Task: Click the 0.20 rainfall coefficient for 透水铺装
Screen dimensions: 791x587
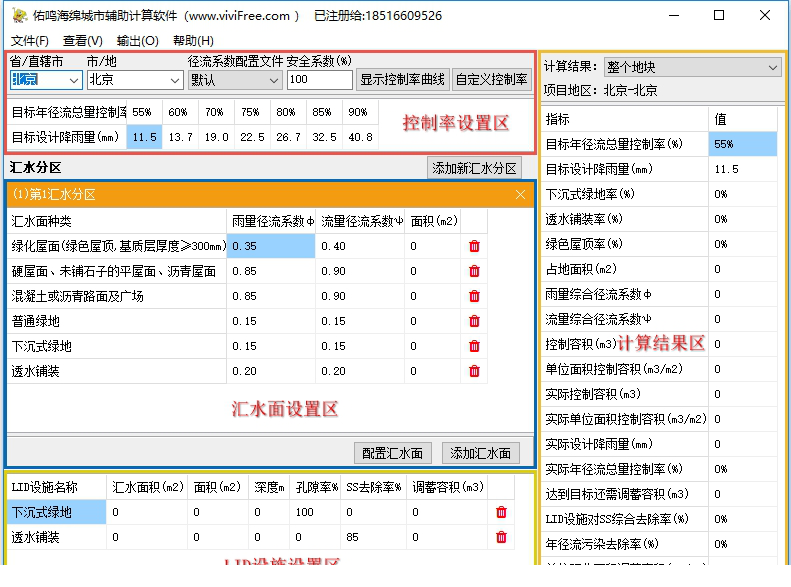Action: pos(271,371)
